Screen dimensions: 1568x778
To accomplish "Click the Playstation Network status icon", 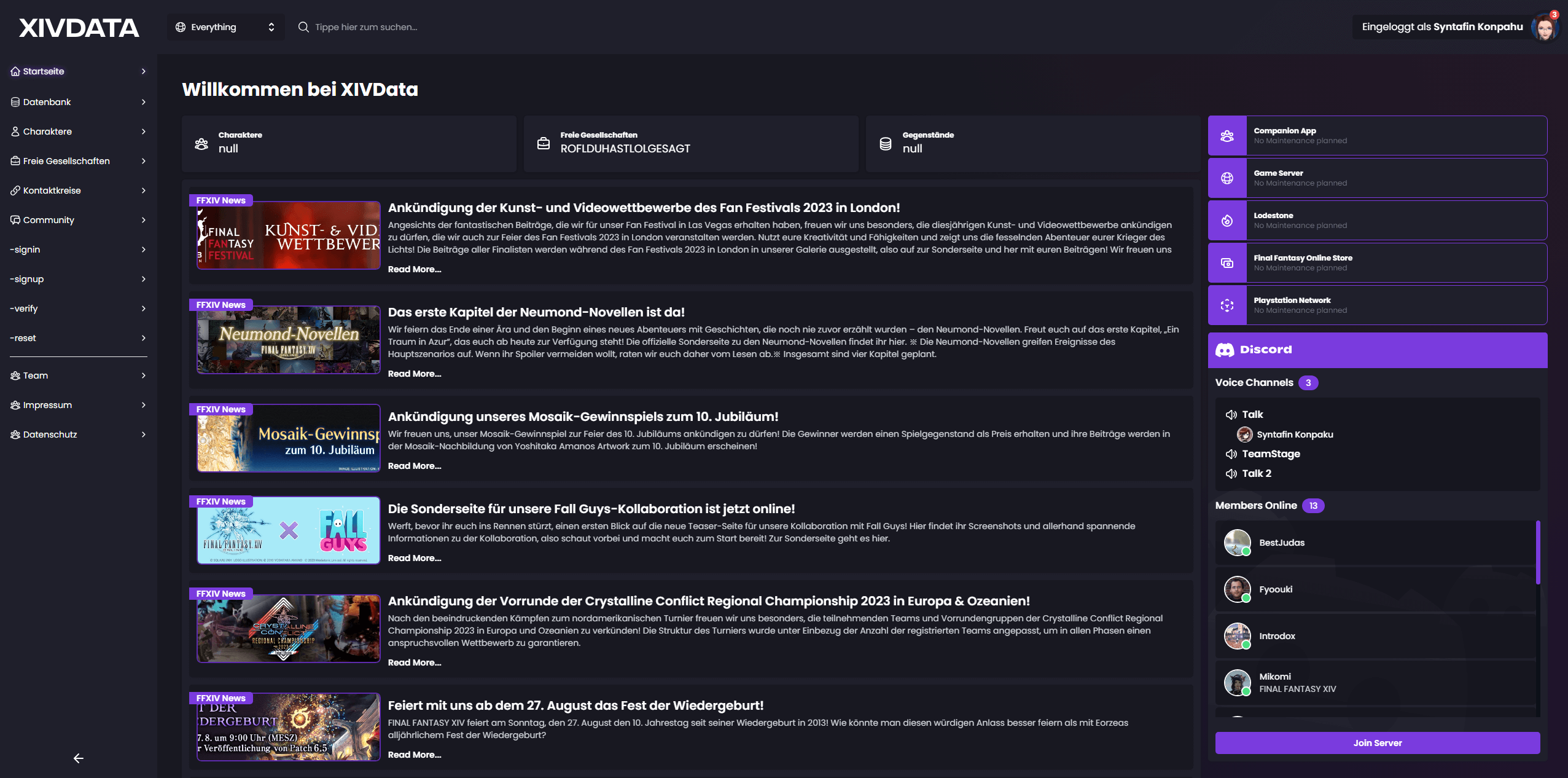I will click(x=1227, y=305).
